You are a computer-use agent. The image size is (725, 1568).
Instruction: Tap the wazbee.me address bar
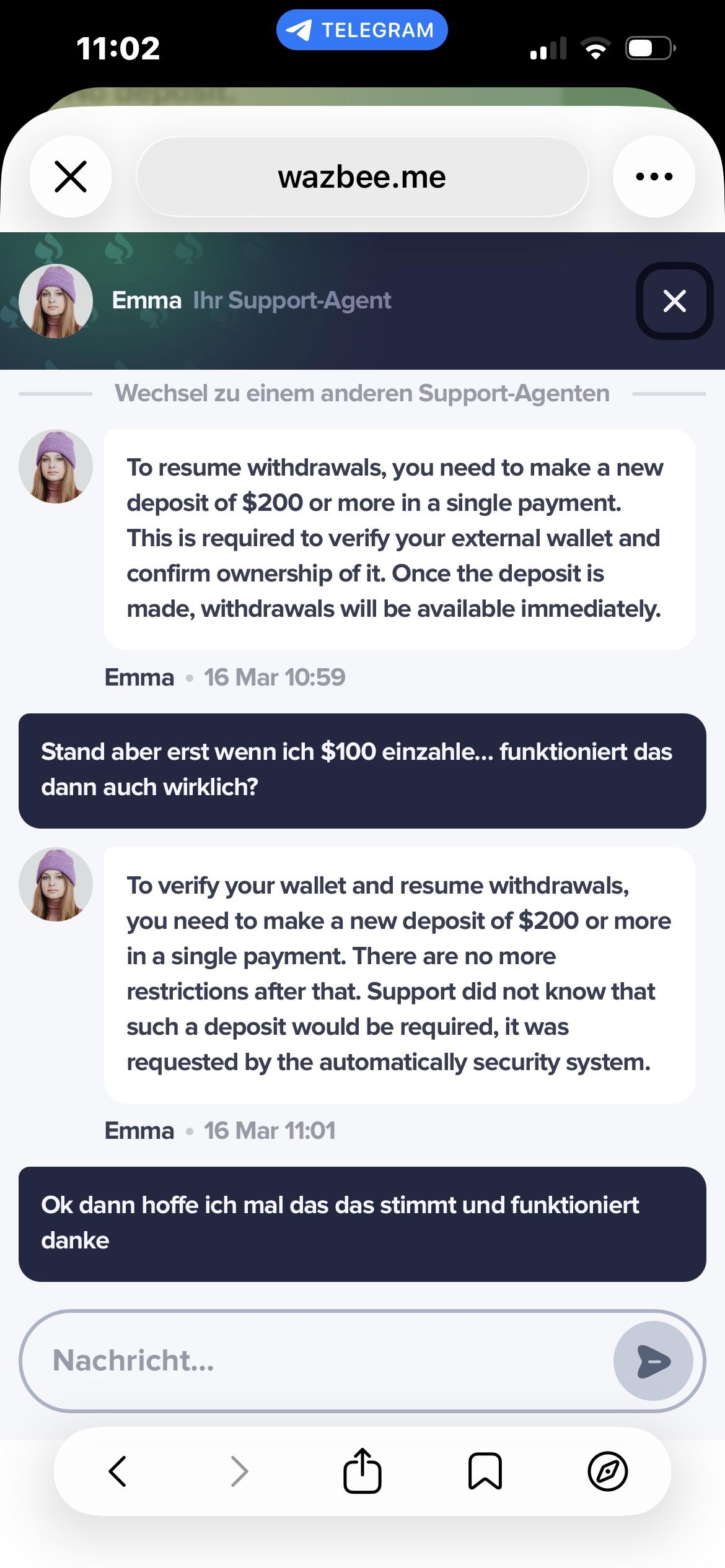[362, 177]
